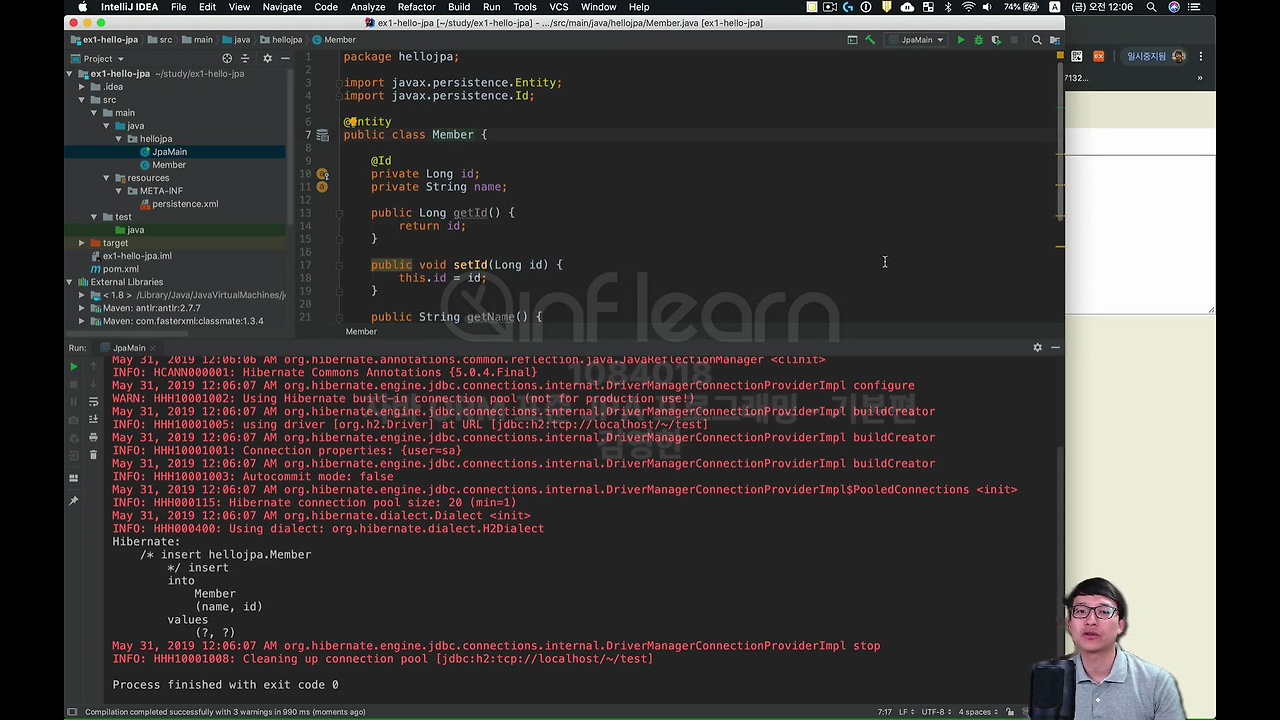
Task: Select ex1-hello-jpa.iml file
Action: tap(137, 256)
